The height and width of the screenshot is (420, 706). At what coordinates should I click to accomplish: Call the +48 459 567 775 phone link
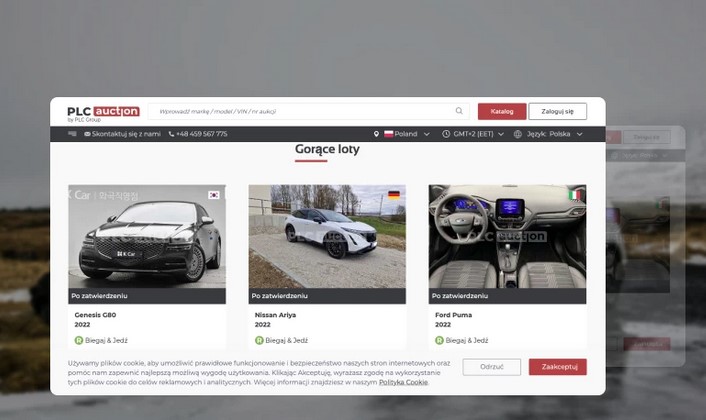pos(201,134)
